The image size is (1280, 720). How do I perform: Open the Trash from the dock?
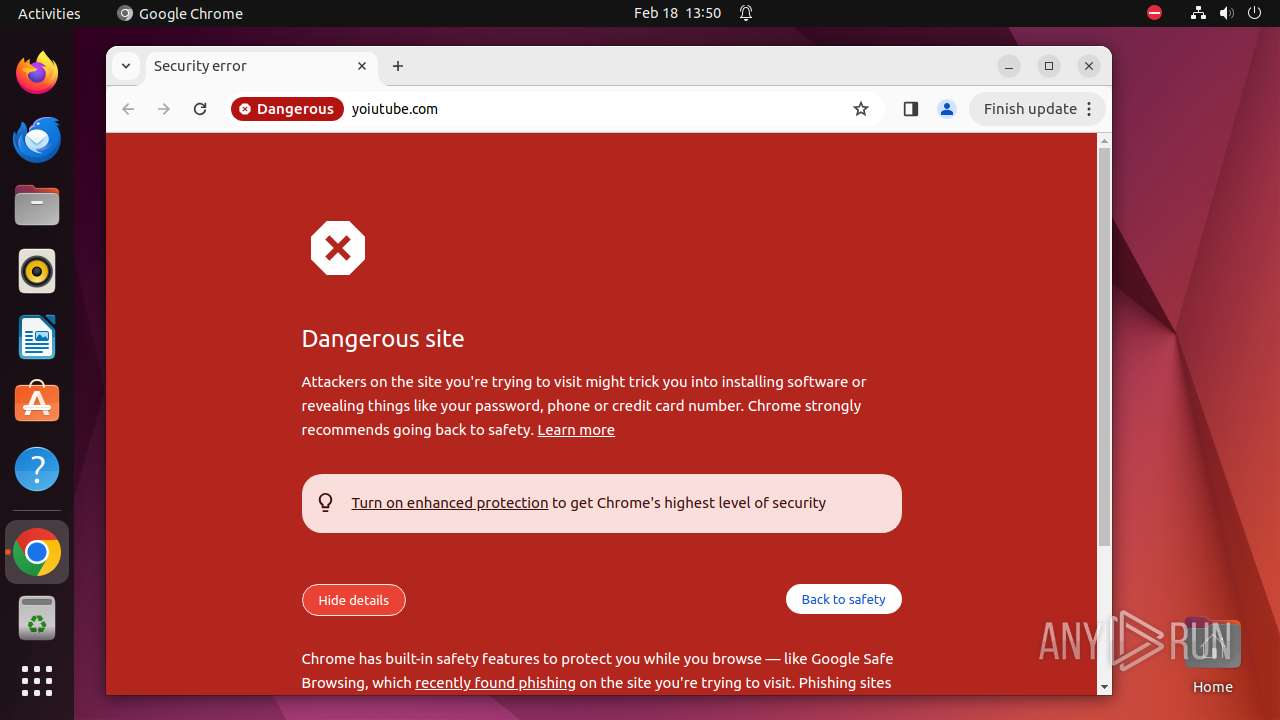pyautogui.click(x=37, y=618)
